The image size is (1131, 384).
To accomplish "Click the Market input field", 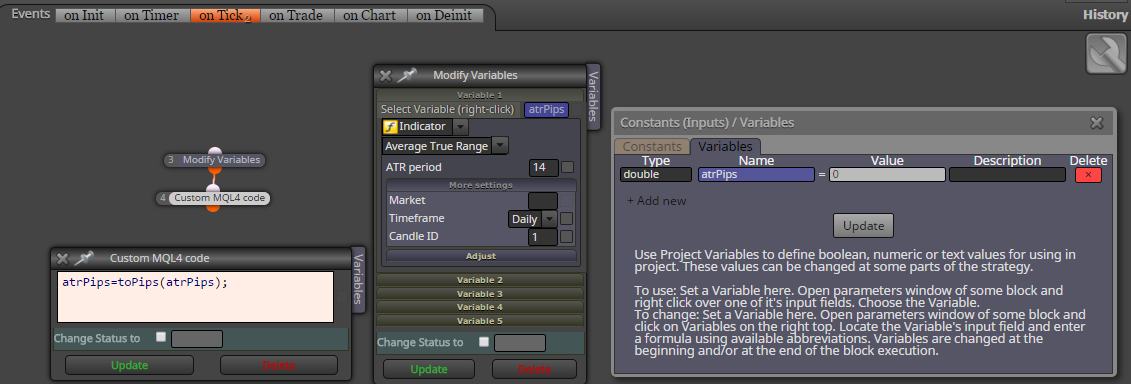I will [x=543, y=200].
